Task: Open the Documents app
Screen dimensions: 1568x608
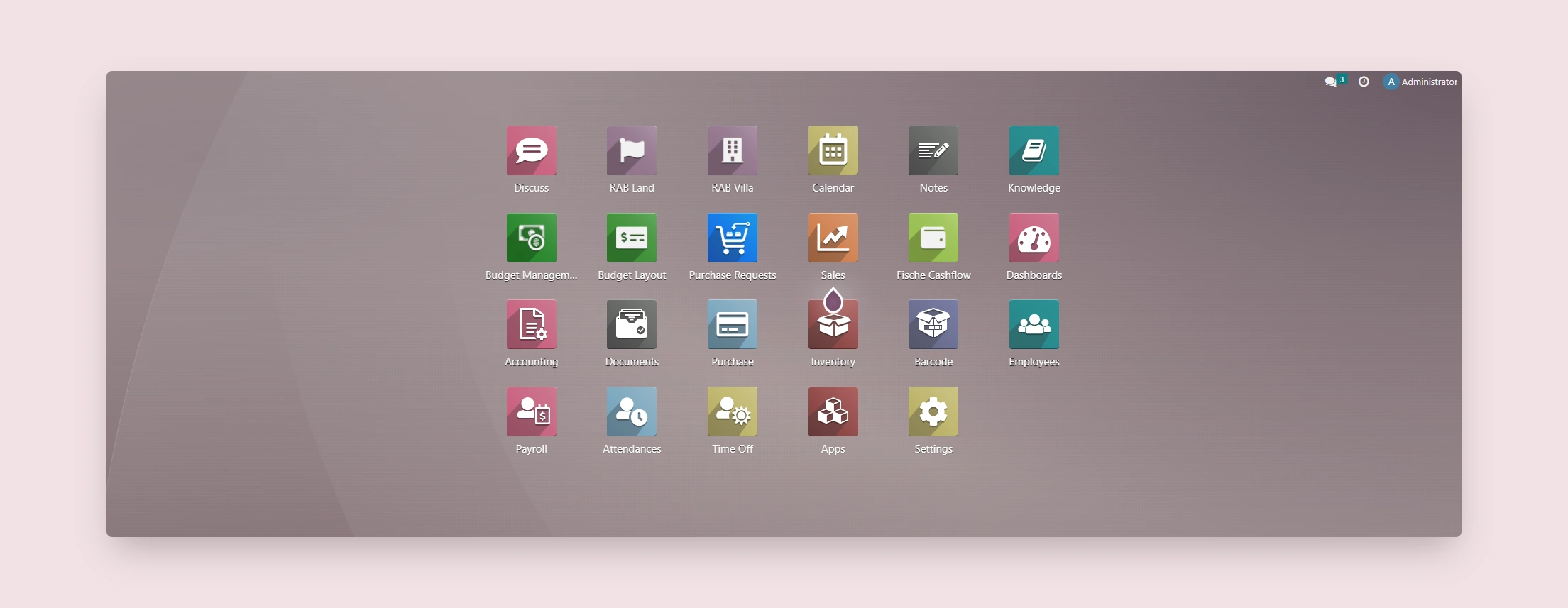Action: click(631, 324)
